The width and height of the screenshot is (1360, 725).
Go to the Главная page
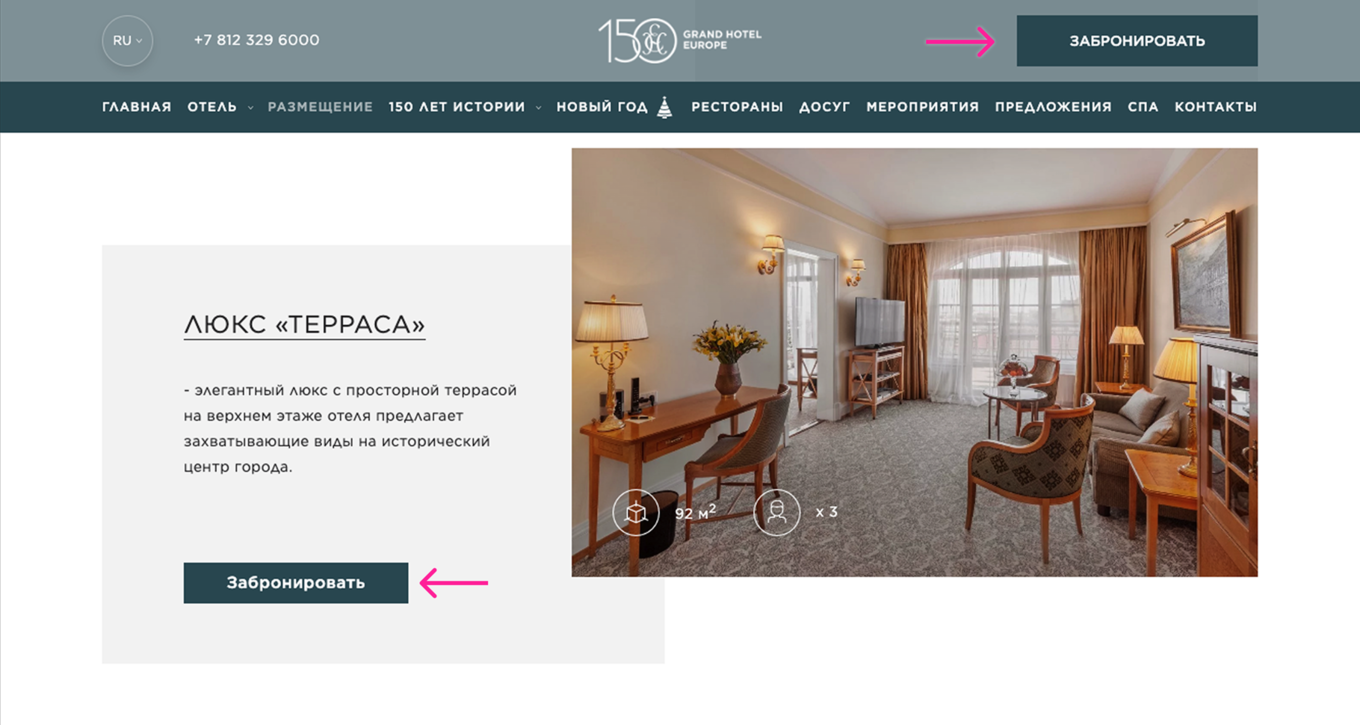[137, 107]
